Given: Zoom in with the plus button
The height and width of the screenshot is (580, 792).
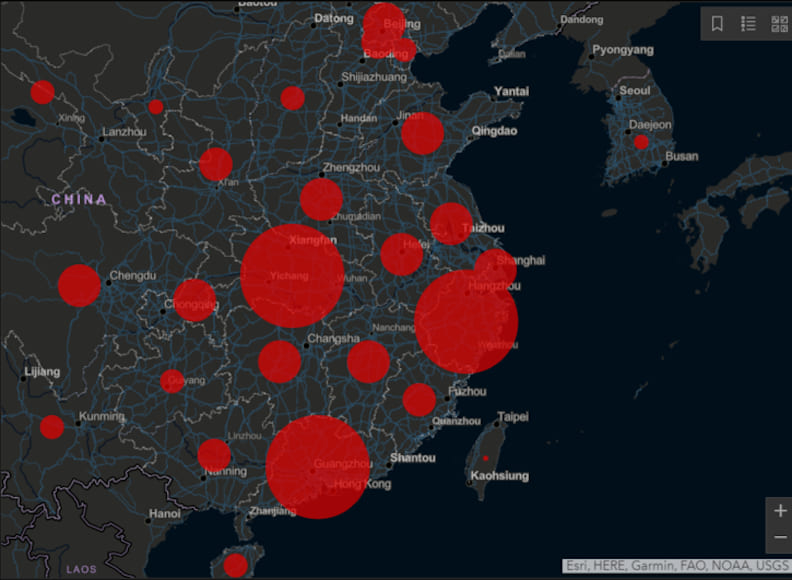Looking at the screenshot, I should coord(780,511).
